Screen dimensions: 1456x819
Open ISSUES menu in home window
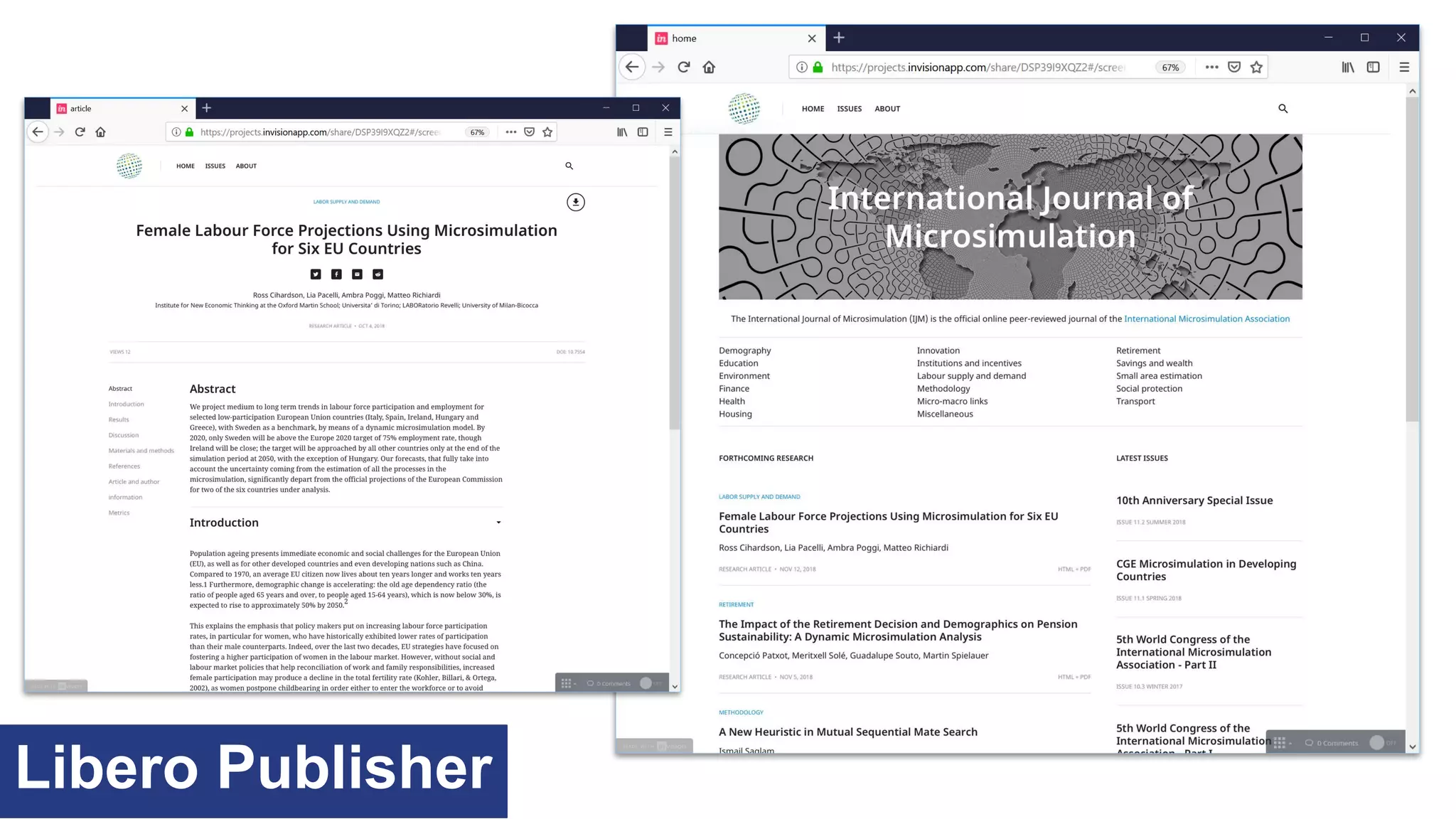[849, 109]
